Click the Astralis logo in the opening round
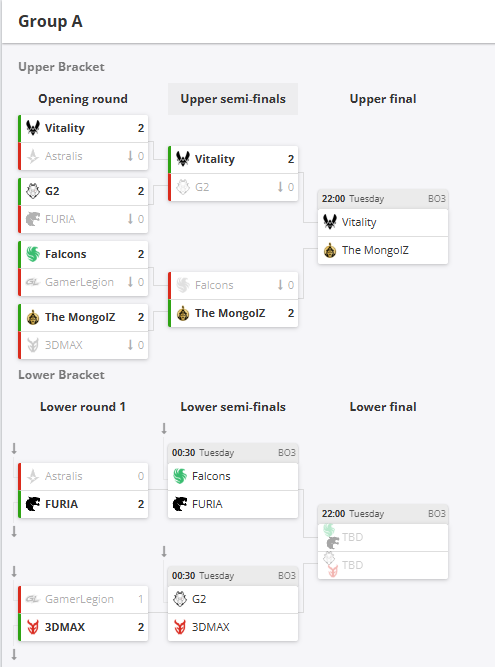Screen dimensions: 495x667 click(33, 156)
